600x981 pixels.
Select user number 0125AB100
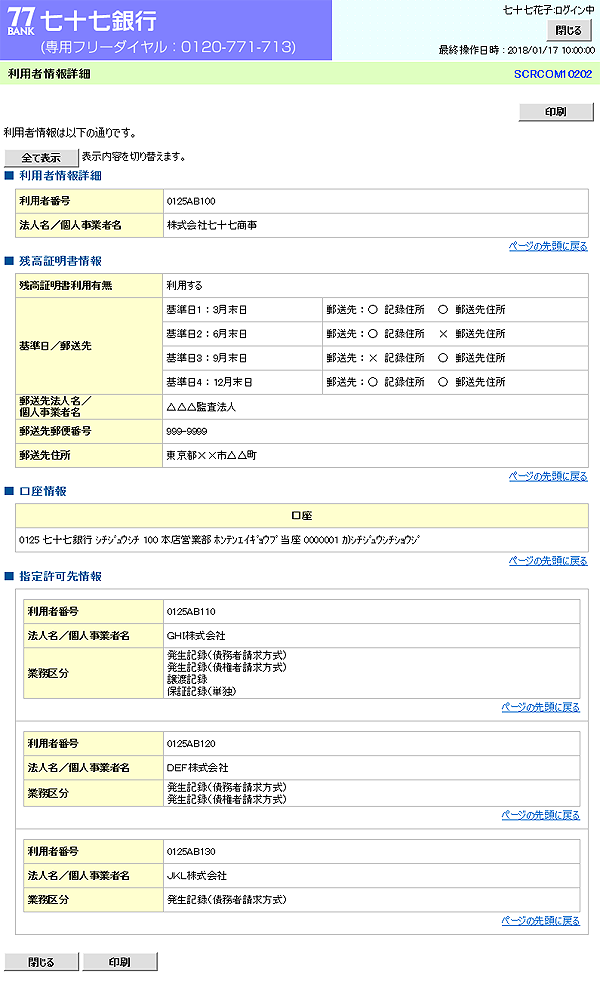click(191, 201)
